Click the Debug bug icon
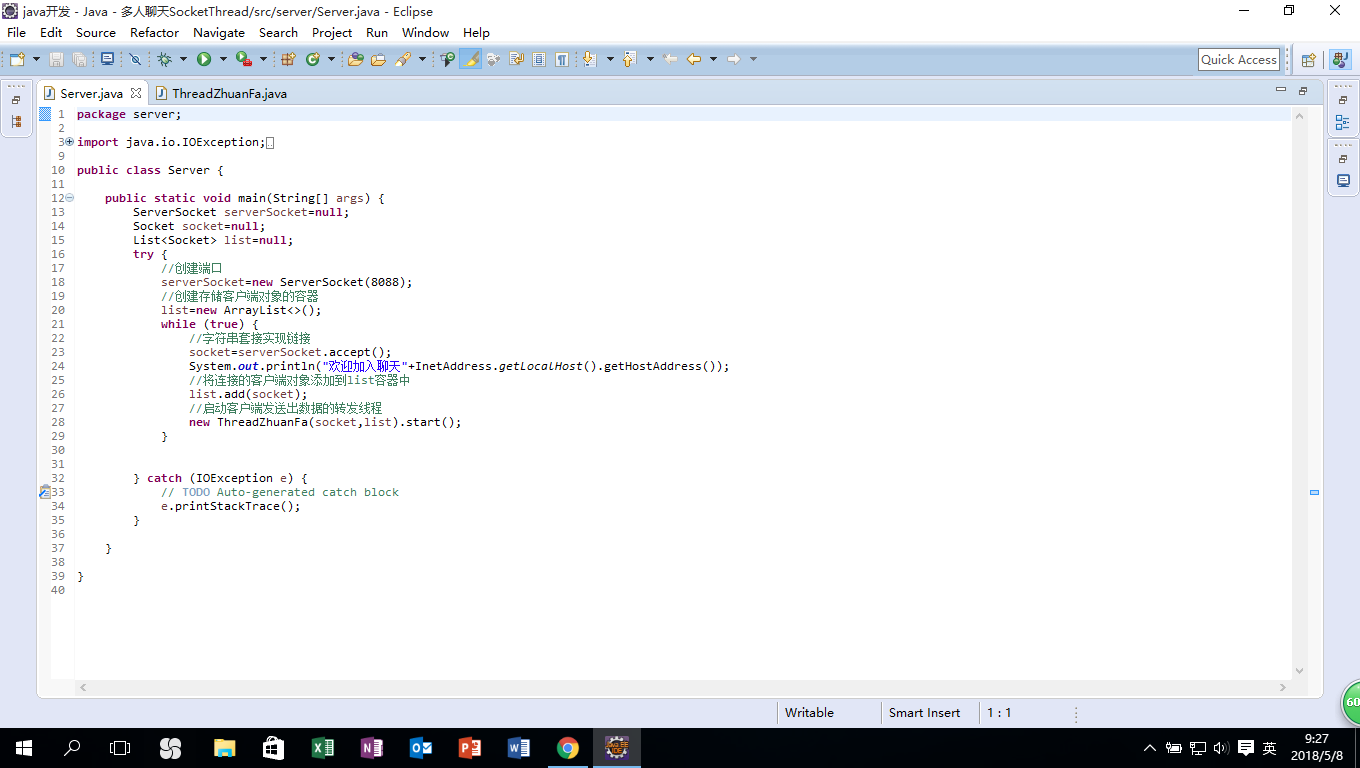 pos(165,60)
